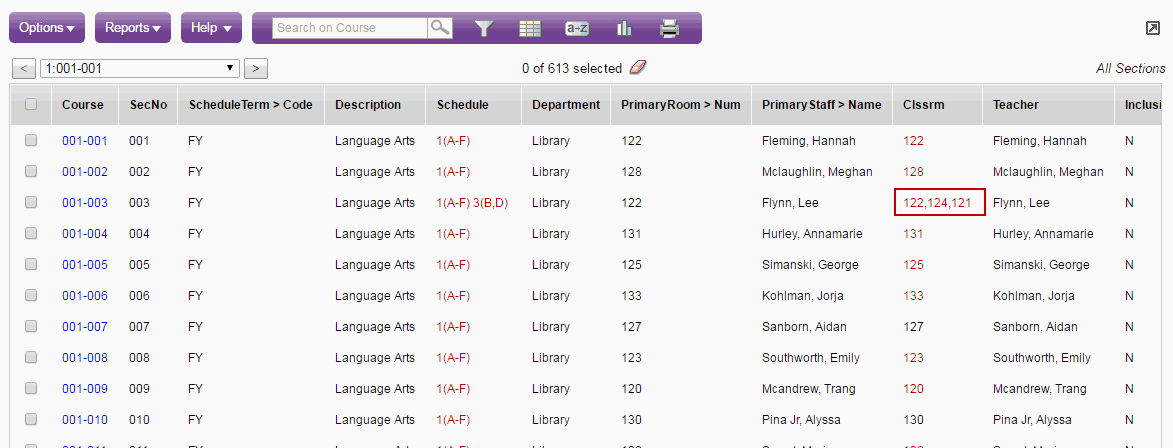Open course link 001-003
1173x448 pixels.
point(84,203)
